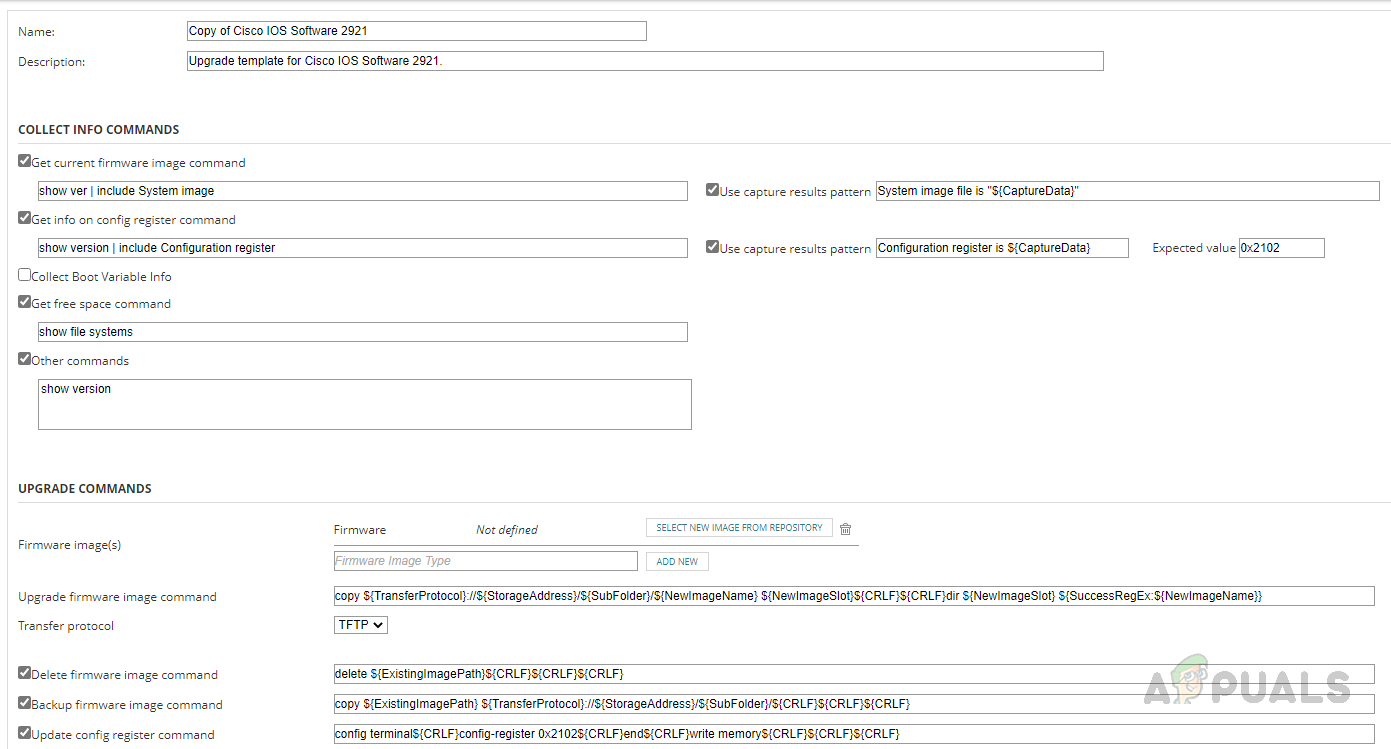Screen dimensions: 1391x749
Task: Click the template Name field
Action: [416, 31]
